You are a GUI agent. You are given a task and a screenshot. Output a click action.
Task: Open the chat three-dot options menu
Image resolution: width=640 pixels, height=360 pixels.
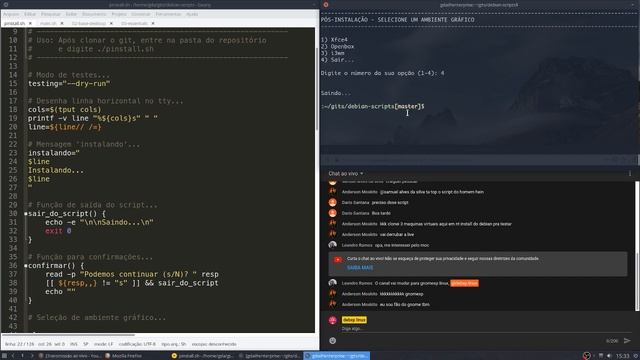point(630,173)
